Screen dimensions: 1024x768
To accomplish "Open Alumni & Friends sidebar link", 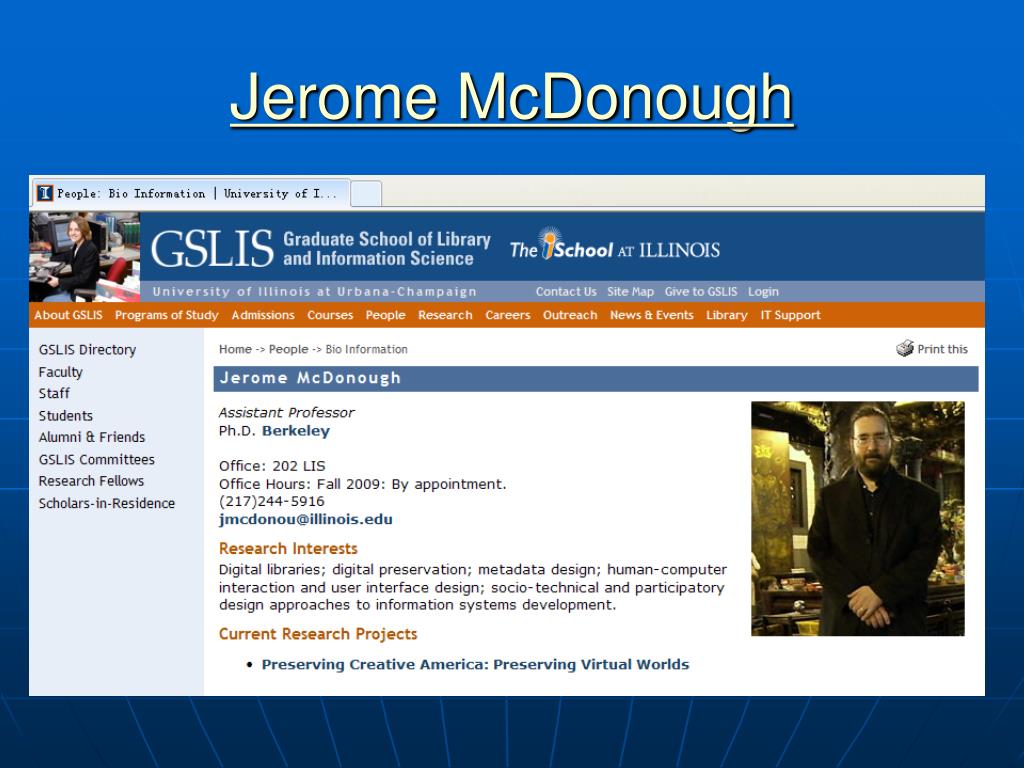I will click(x=92, y=438).
